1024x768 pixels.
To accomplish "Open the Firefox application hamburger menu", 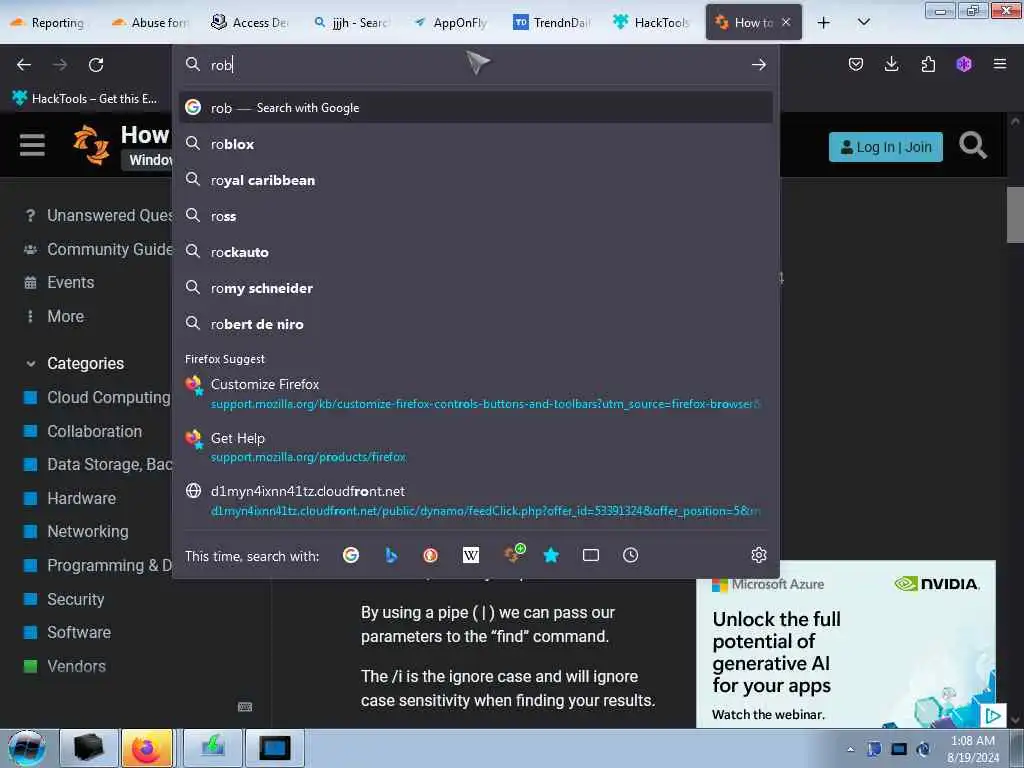I will pos(999,64).
